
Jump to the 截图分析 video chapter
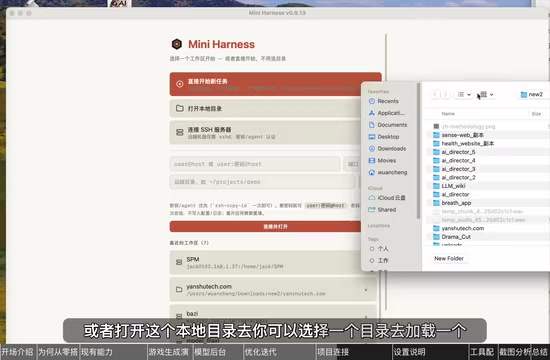[515, 352]
